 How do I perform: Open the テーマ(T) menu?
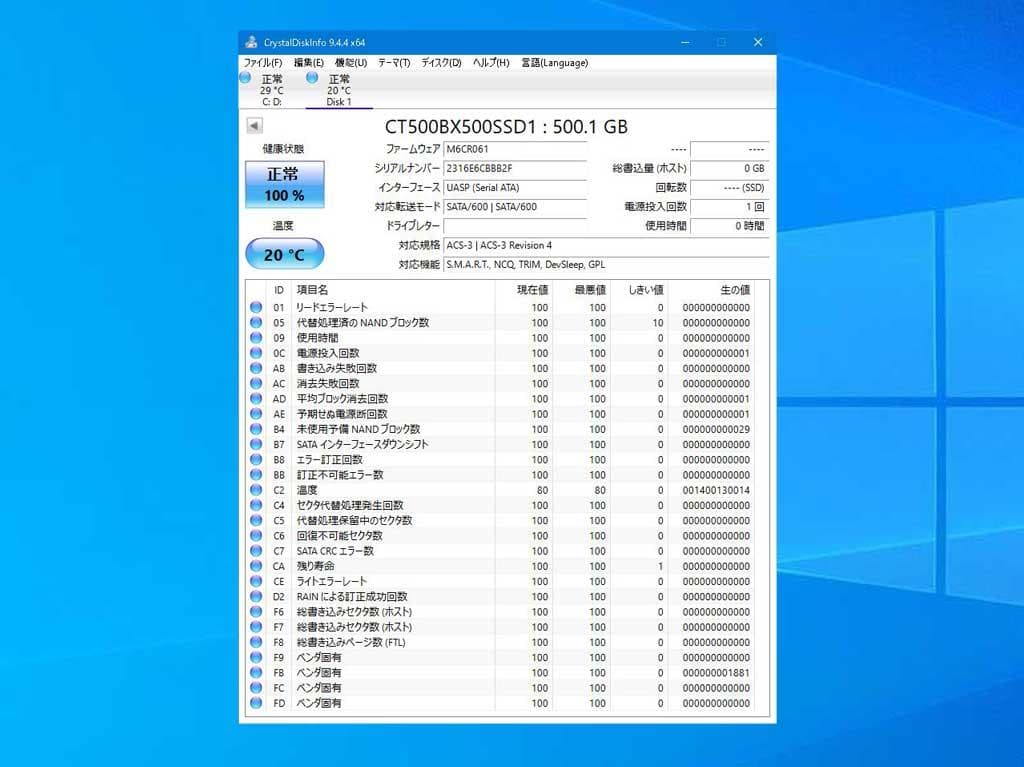click(x=392, y=62)
